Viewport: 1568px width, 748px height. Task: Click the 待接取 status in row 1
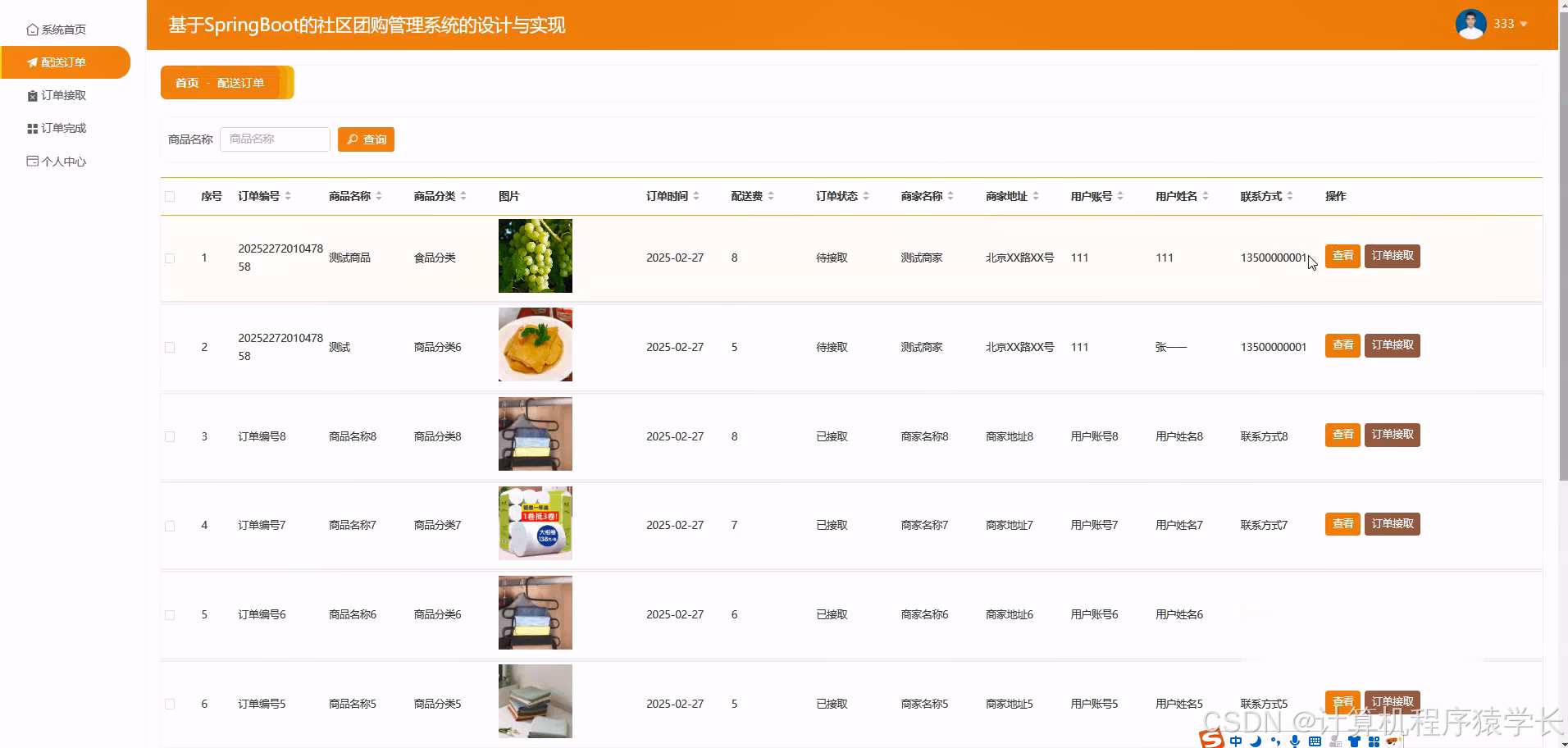(832, 258)
